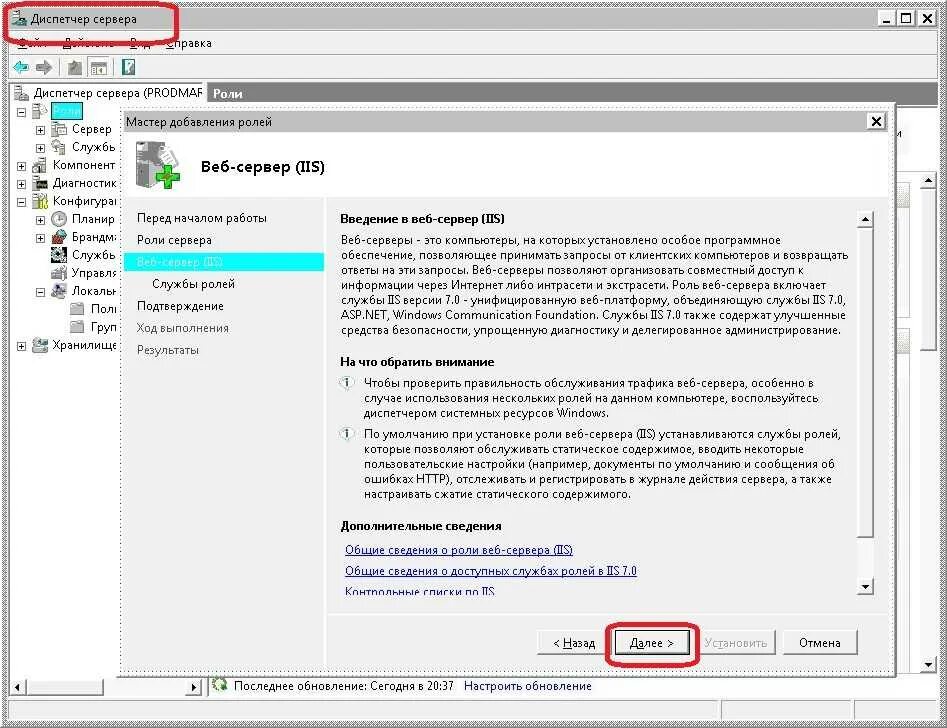Screen dimensions: 947x728
Task: Click the Брандмауэр firewall icon
Action: [x=59, y=237]
